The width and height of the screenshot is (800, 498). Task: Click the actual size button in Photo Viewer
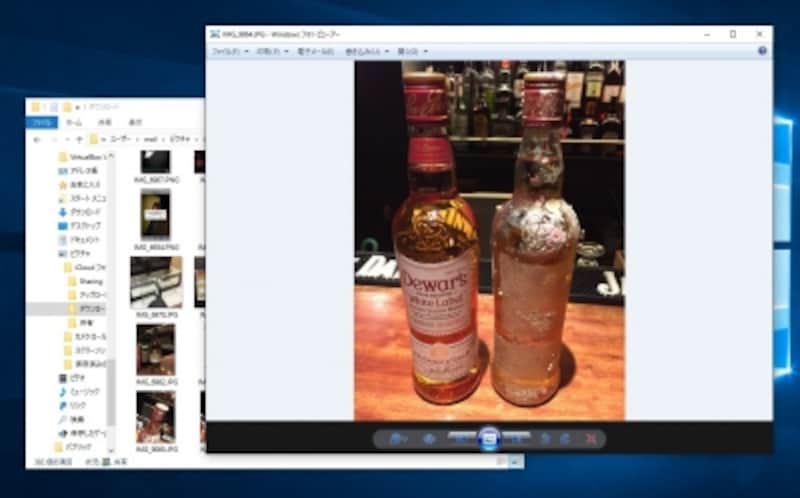pyautogui.click(x=429, y=439)
